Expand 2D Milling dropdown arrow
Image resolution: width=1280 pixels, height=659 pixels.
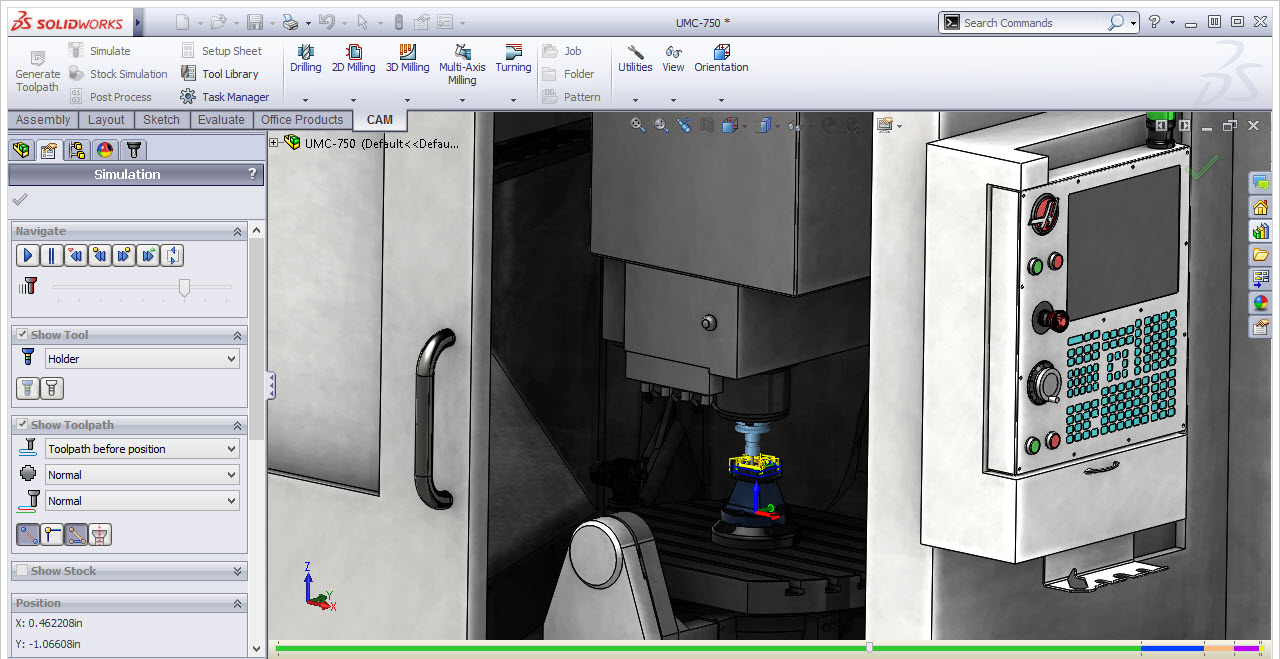[x=354, y=100]
